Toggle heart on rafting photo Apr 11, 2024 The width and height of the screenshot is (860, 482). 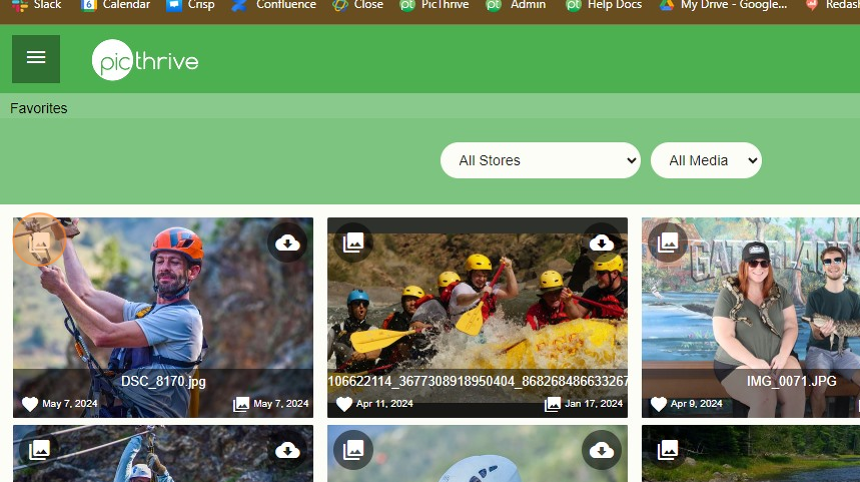click(x=344, y=404)
